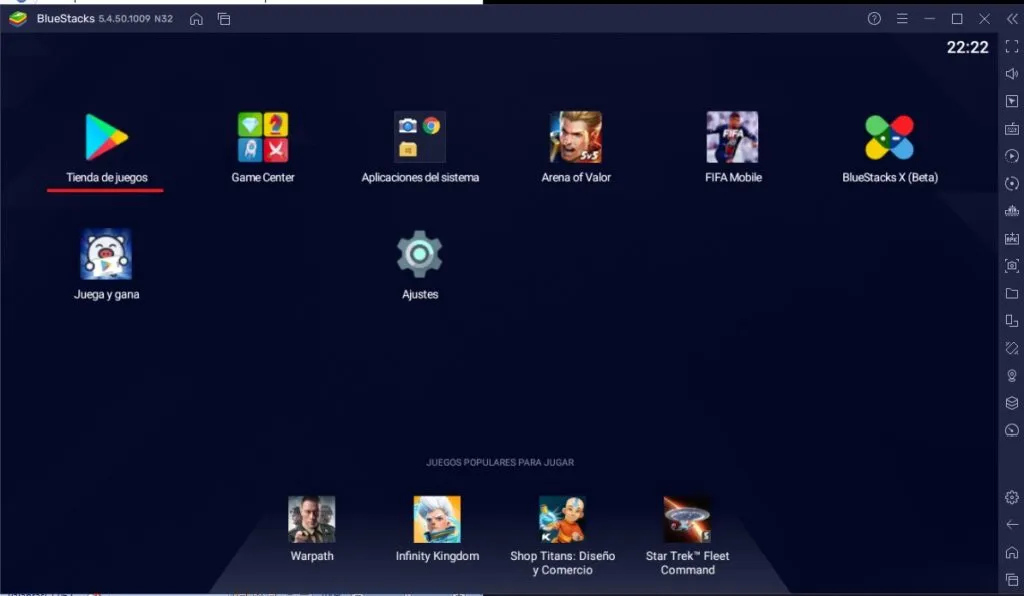1024x596 pixels.
Task: Launch the Game Center app
Action: tap(262, 137)
